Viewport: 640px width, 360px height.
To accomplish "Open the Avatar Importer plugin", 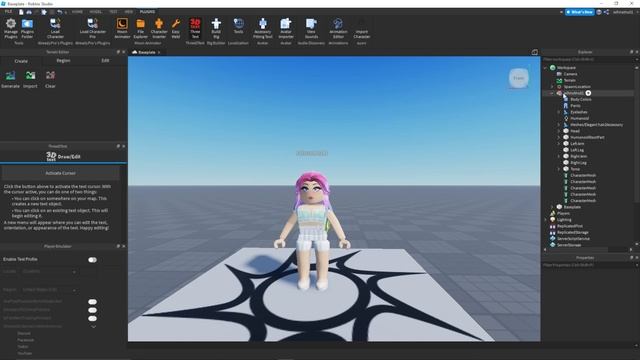I will pyautogui.click(x=286, y=28).
